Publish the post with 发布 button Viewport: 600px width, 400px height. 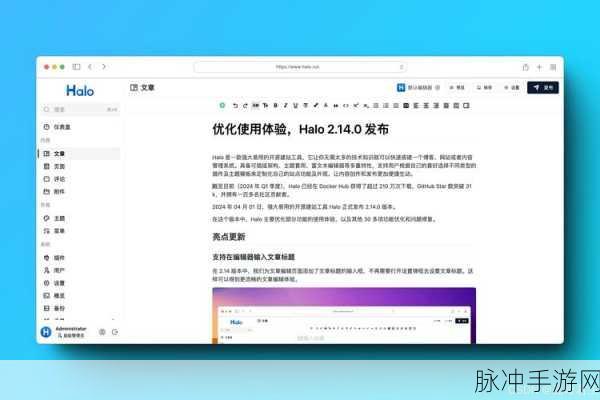click(543, 88)
